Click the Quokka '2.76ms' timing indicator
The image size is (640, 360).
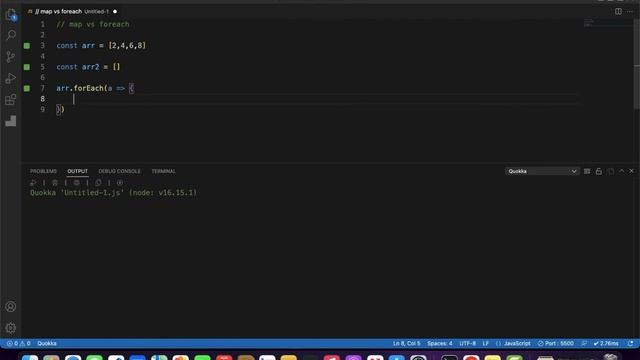click(x=606, y=343)
